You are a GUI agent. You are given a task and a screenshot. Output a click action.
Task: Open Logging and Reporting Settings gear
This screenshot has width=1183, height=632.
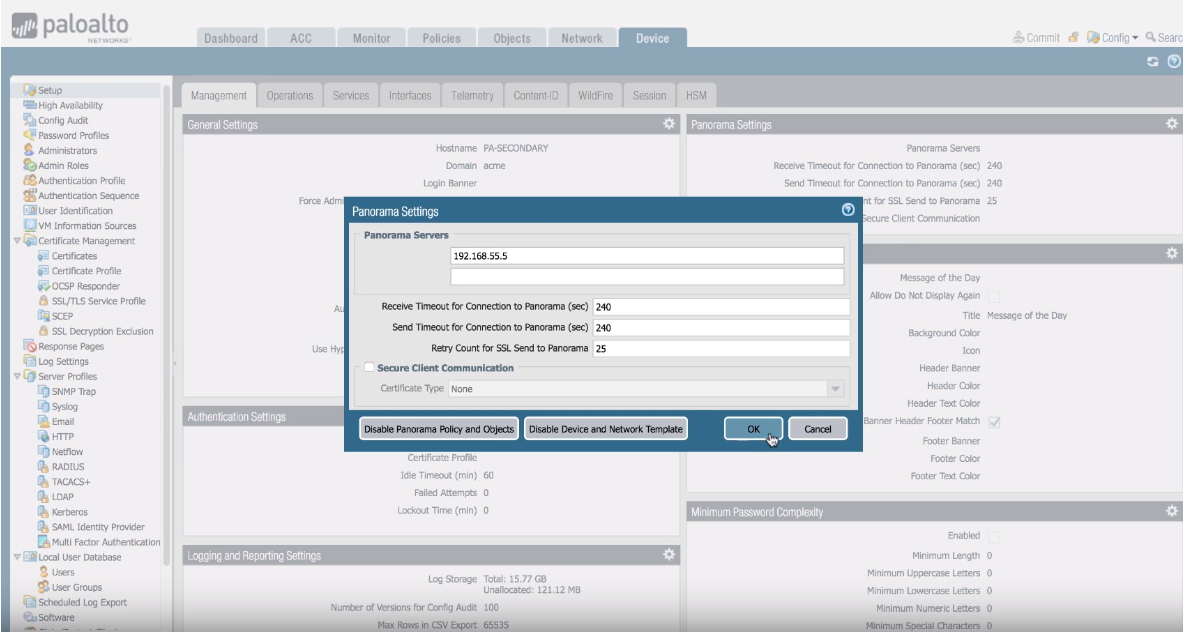[669, 555]
